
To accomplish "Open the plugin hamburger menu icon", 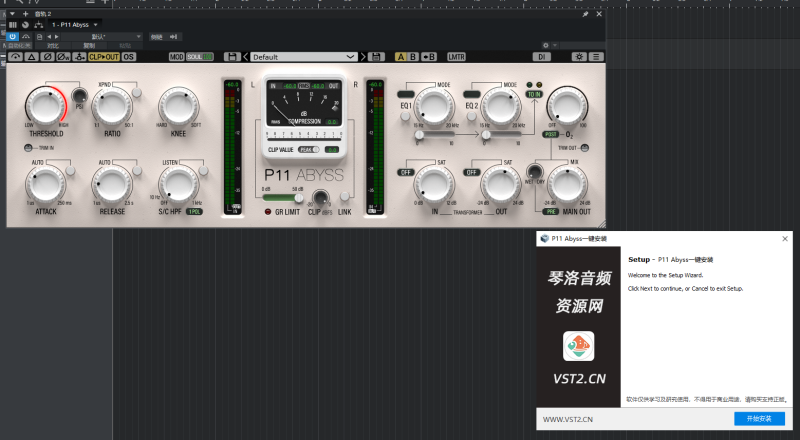I will pyautogui.click(x=595, y=57).
